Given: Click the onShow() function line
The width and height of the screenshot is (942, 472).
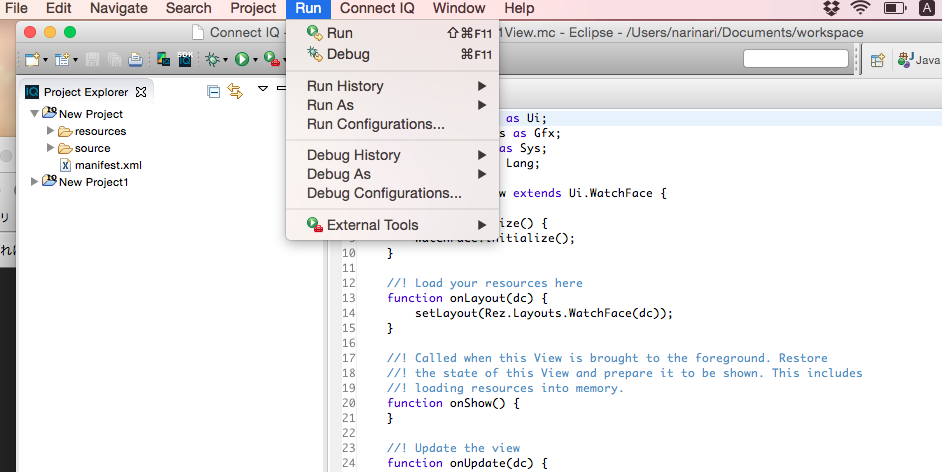Looking at the screenshot, I should pyautogui.click(x=453, y=403).
